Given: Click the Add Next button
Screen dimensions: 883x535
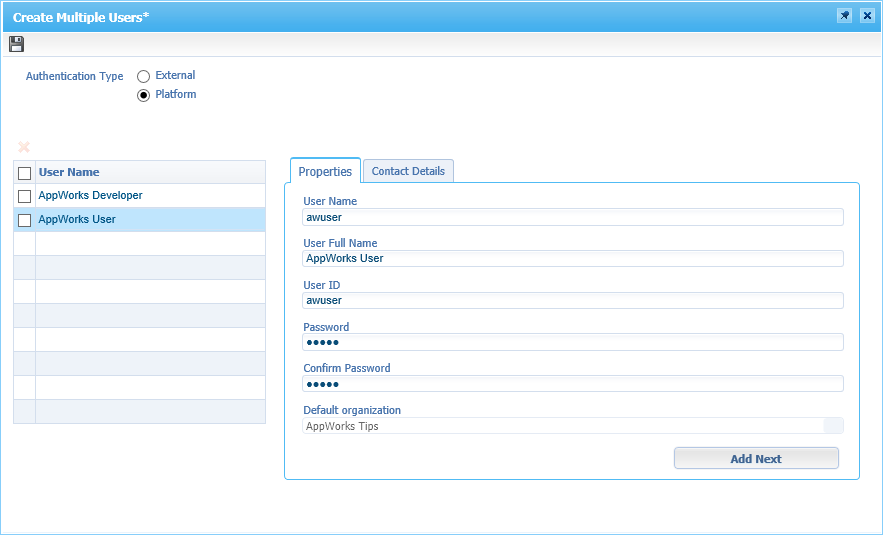Looking at the screenshot, I should click(x=756, y=458).
